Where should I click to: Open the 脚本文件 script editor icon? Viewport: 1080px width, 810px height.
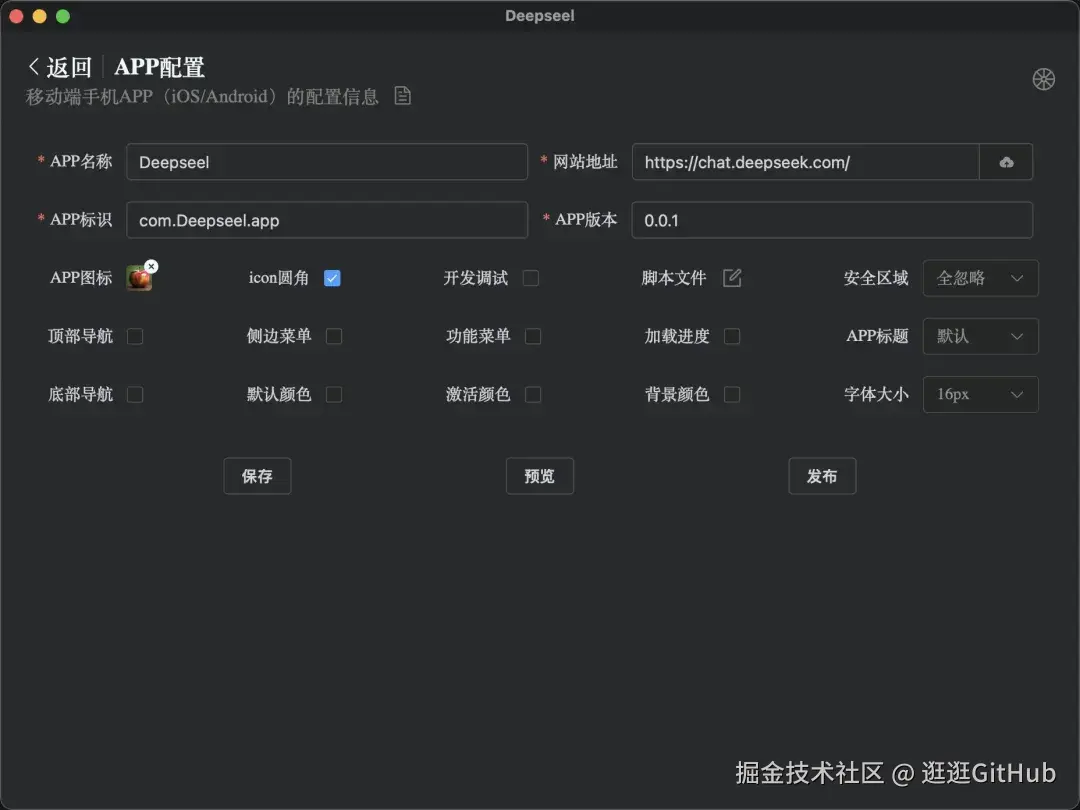(x=731, y=278)
